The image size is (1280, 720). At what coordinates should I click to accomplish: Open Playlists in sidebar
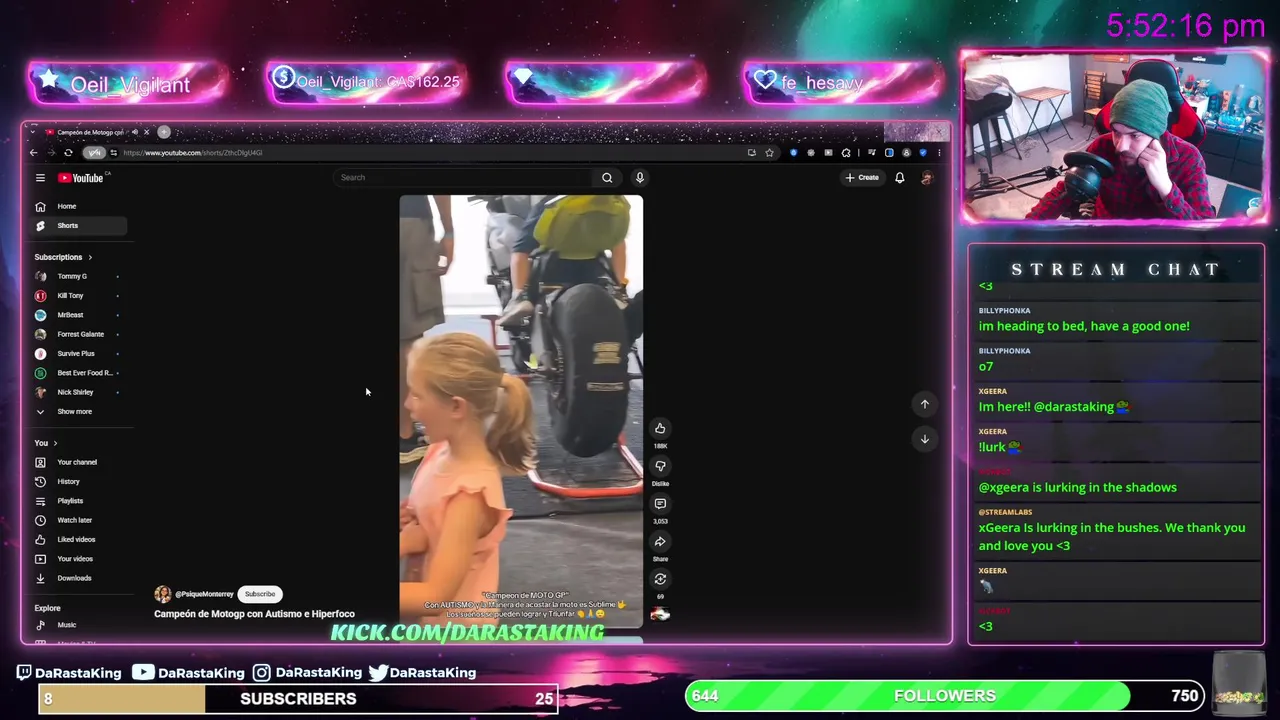click(78, 501)
